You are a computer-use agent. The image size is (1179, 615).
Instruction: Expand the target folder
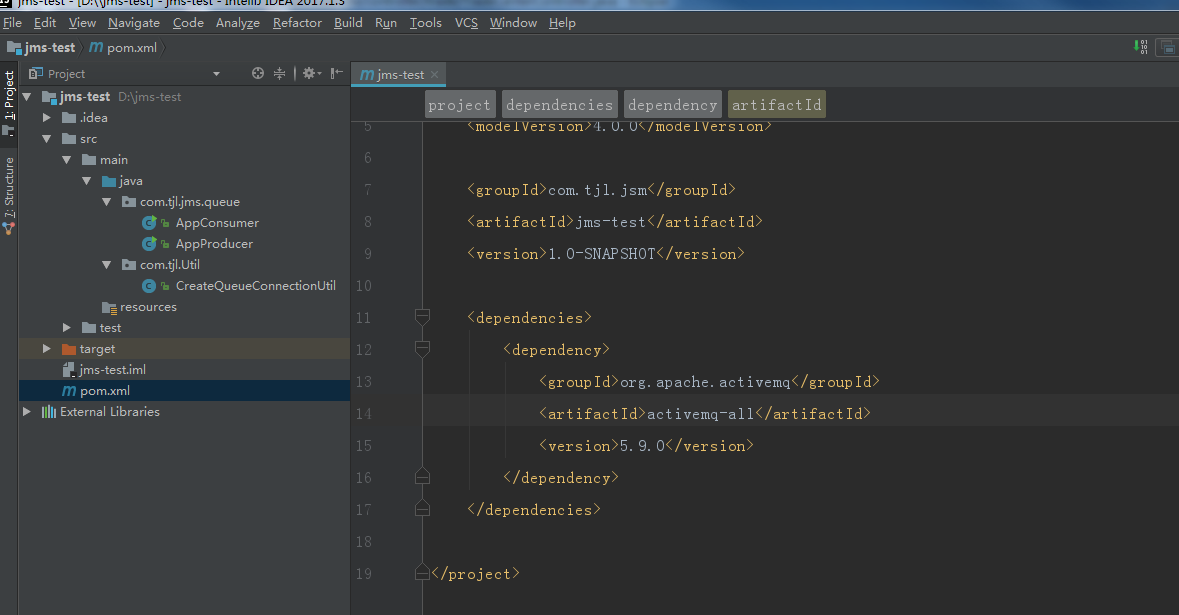[47, 349]
